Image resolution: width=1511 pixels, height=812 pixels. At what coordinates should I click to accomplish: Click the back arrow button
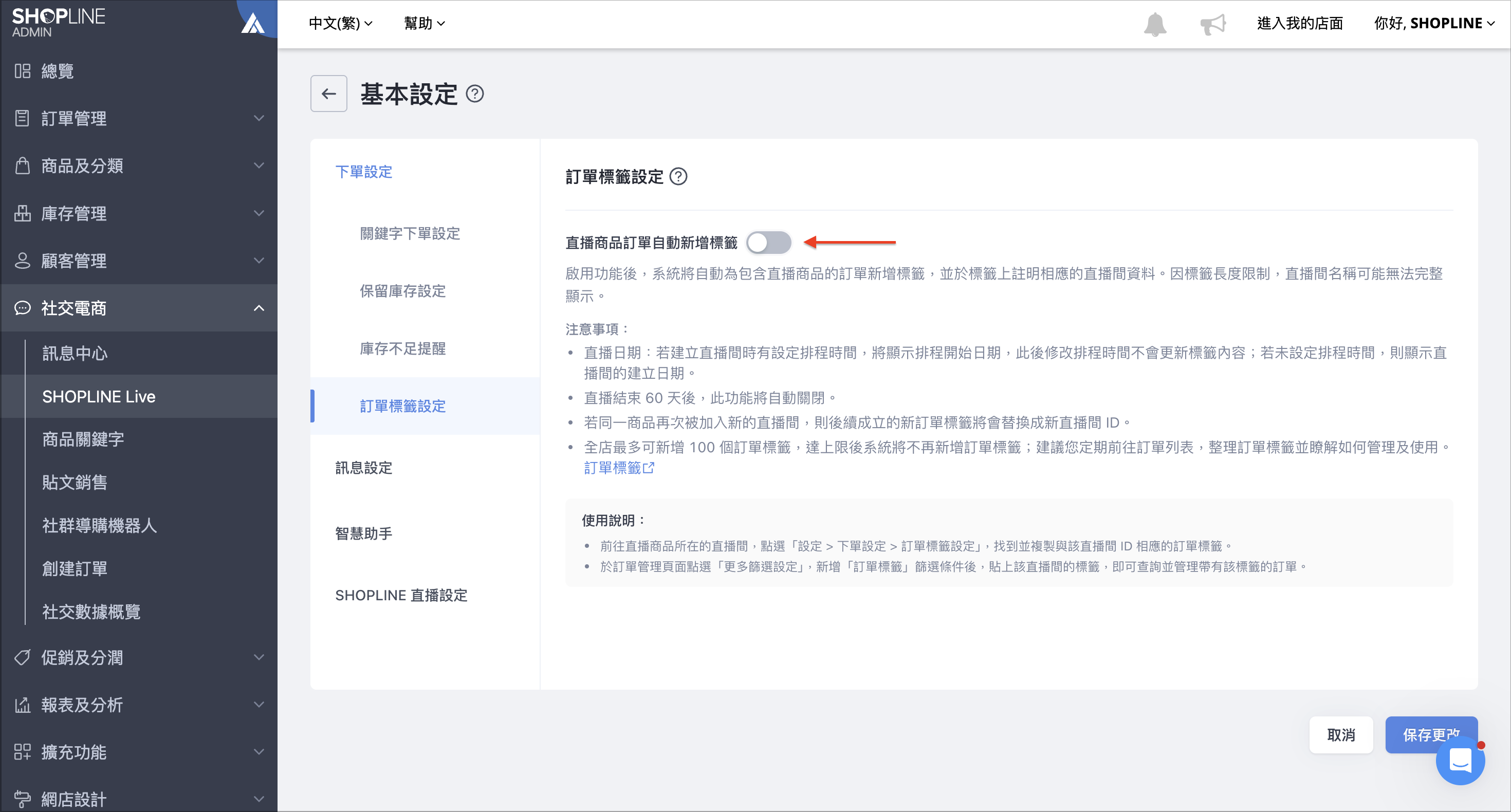(328, 94)
